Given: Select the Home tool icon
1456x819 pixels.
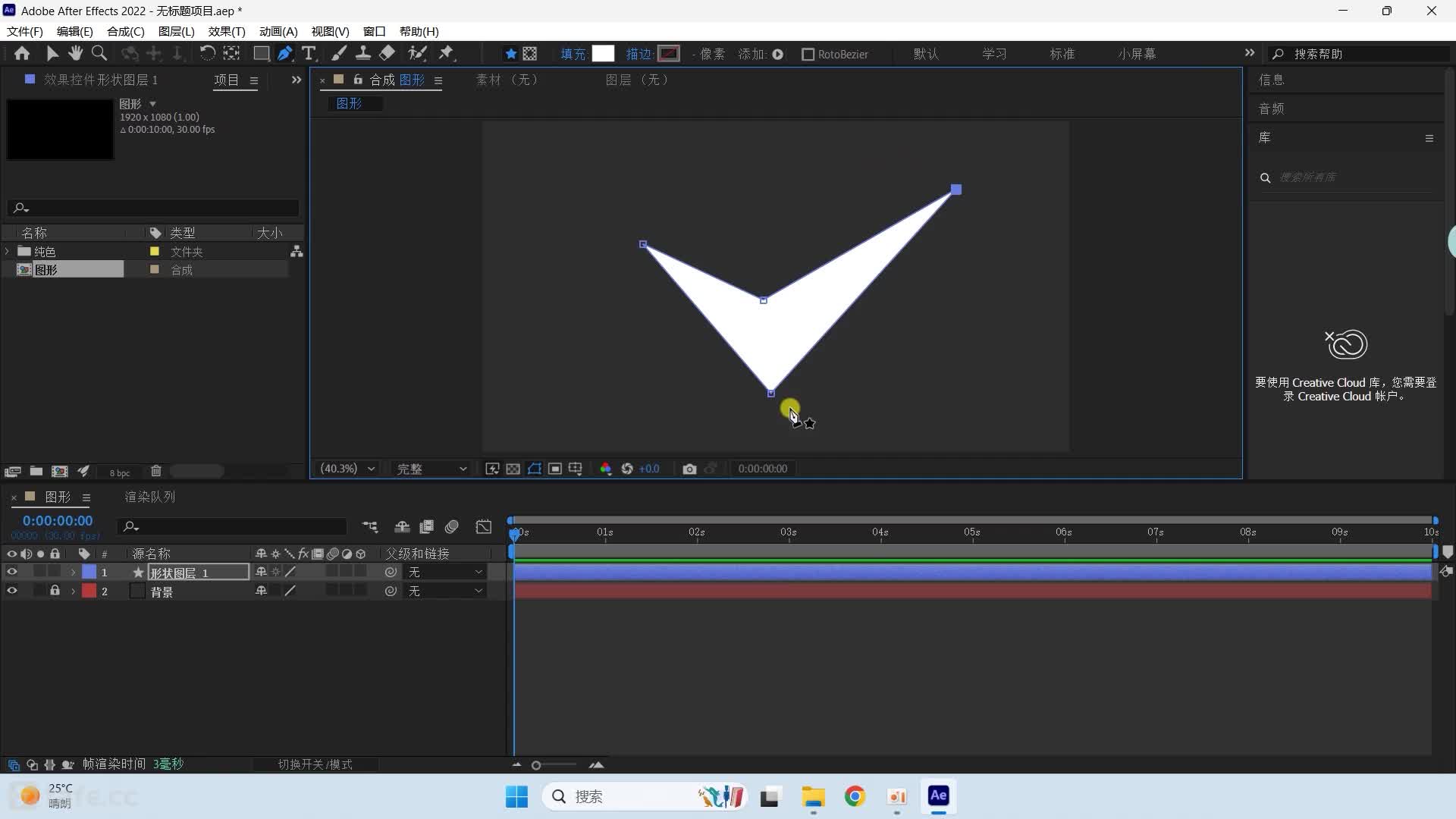Looking at the screenshot, I should click(22, 53).
